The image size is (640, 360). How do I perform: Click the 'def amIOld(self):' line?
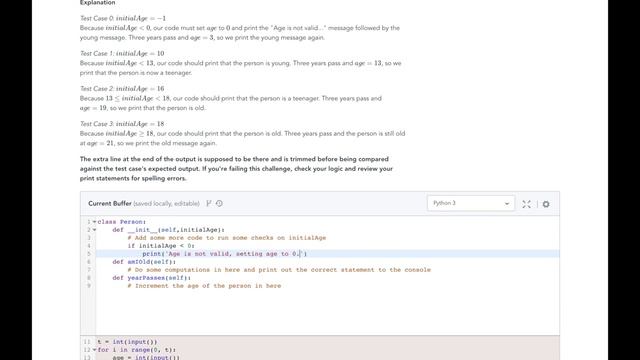coord(144,262)
